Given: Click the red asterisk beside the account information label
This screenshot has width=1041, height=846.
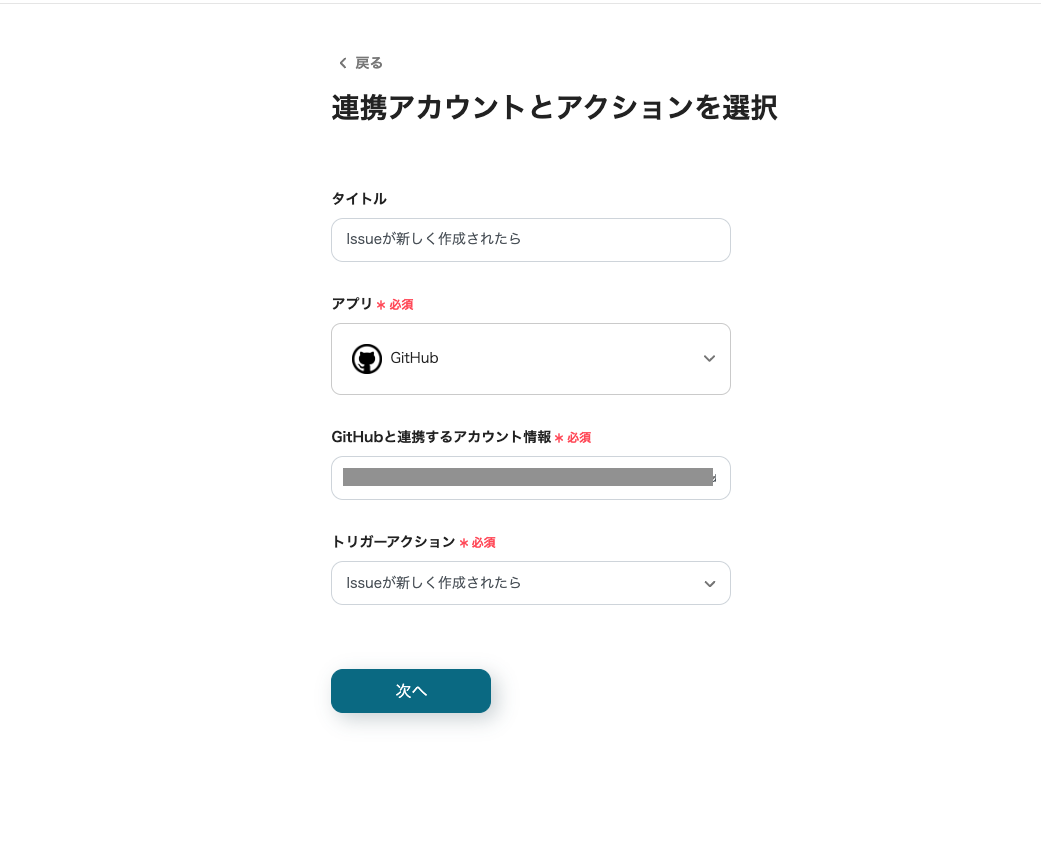Looking at the screenshot, I should click(559, 438).
